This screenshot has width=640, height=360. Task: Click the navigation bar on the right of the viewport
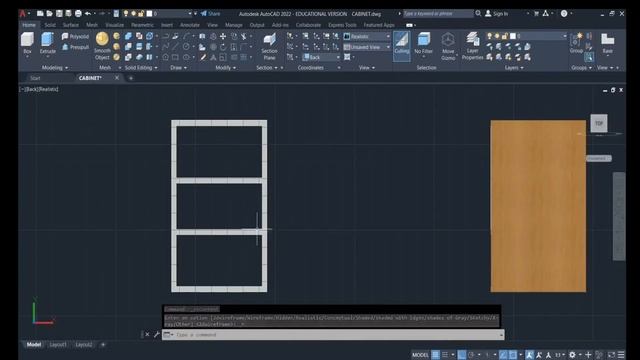tap(619, 216)
